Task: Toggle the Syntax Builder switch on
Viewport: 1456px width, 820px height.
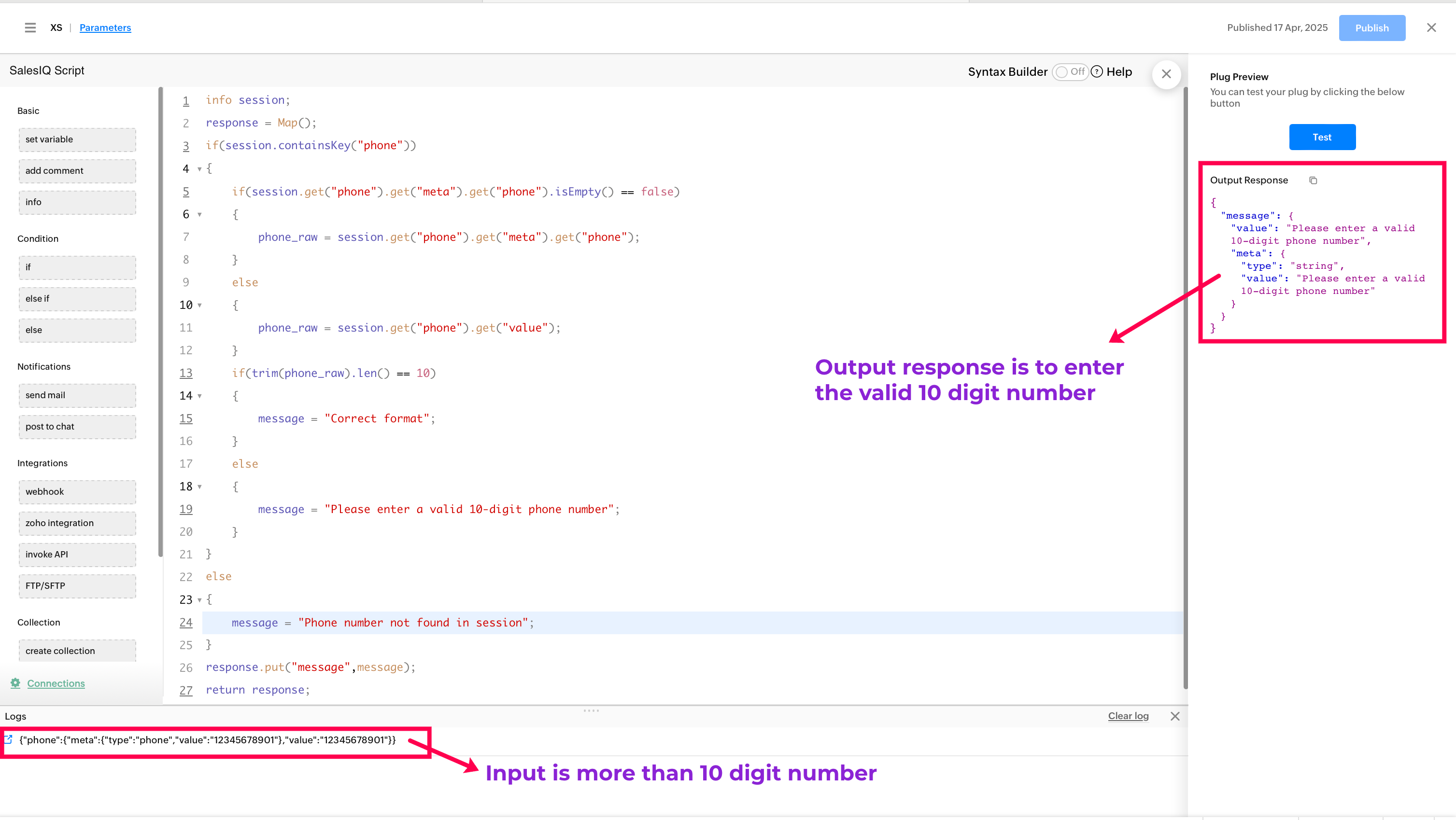Action: point(1070,72)
